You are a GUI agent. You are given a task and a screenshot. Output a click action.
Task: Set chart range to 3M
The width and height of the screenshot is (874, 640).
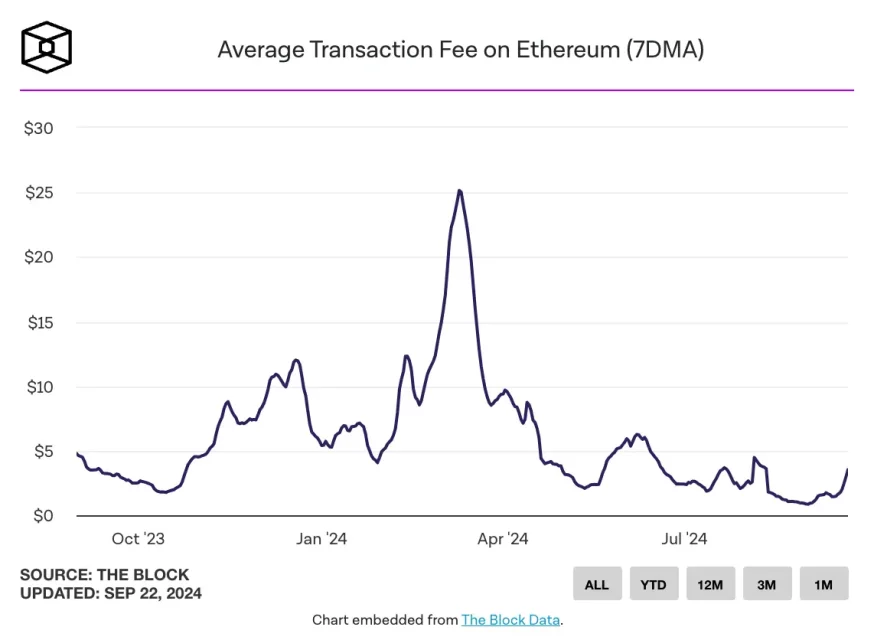coord(767,584)
